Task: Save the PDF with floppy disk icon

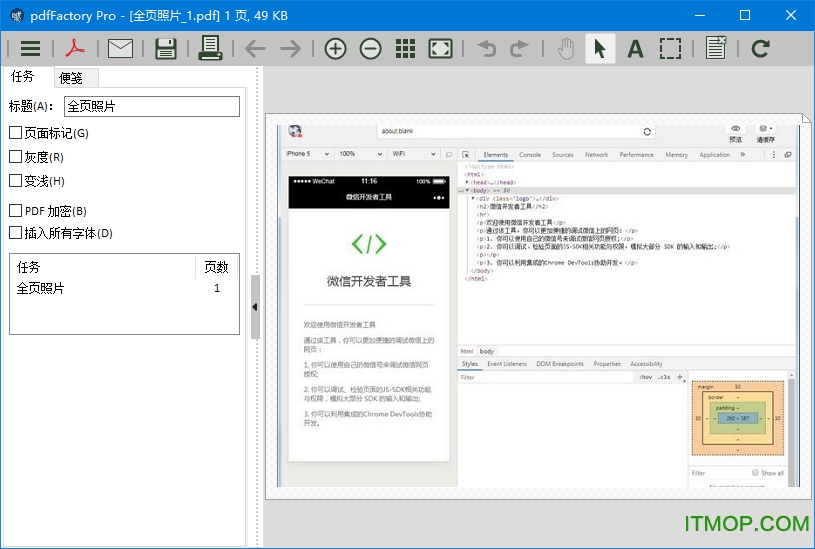Action: [x=166, y=48]
